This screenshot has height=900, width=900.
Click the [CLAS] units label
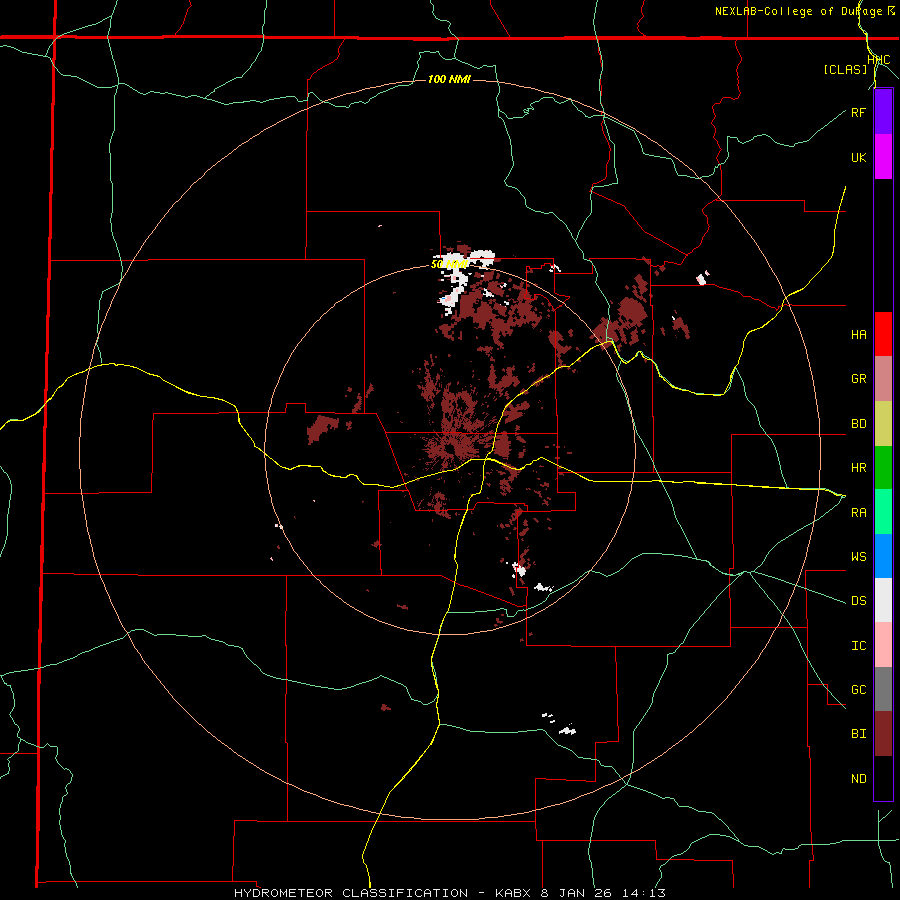(x=845, y=69)
